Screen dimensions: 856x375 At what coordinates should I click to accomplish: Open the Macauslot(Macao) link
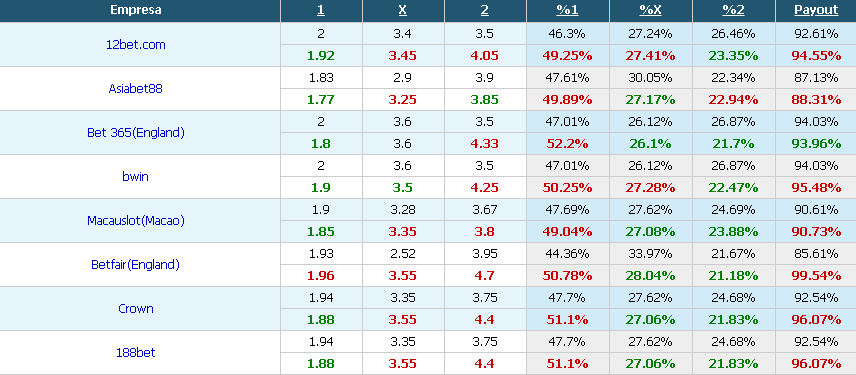pos(135,221)
